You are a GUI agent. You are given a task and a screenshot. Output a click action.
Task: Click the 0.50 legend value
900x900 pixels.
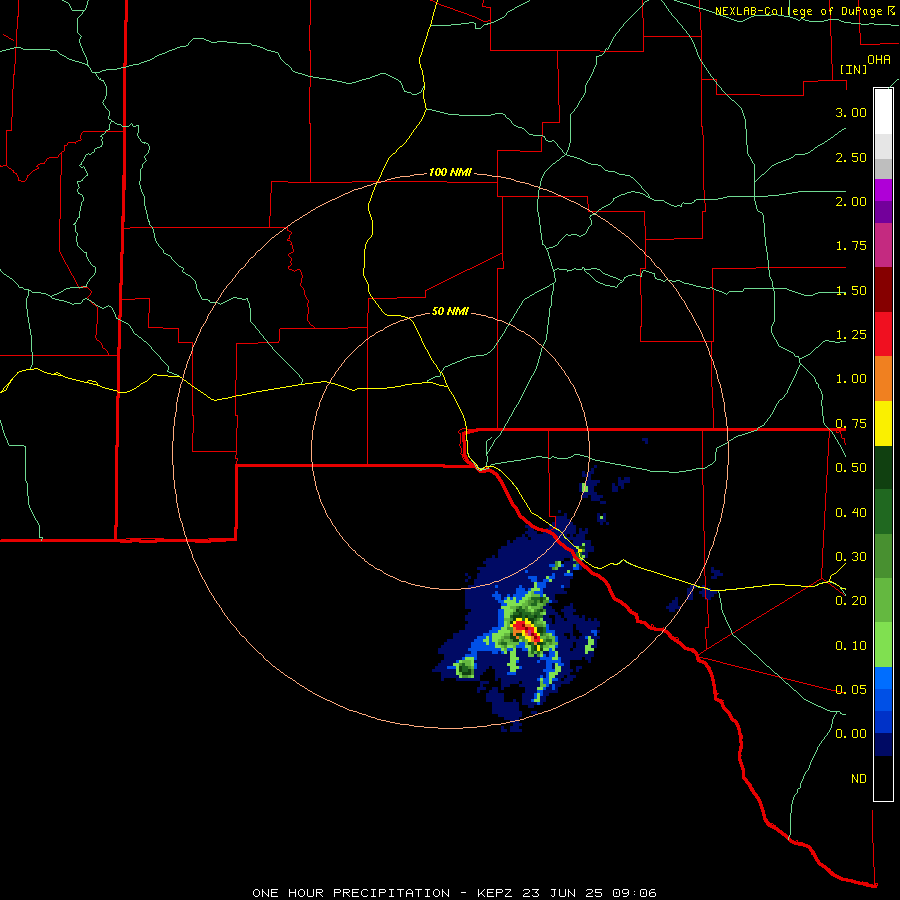[851, 468]
